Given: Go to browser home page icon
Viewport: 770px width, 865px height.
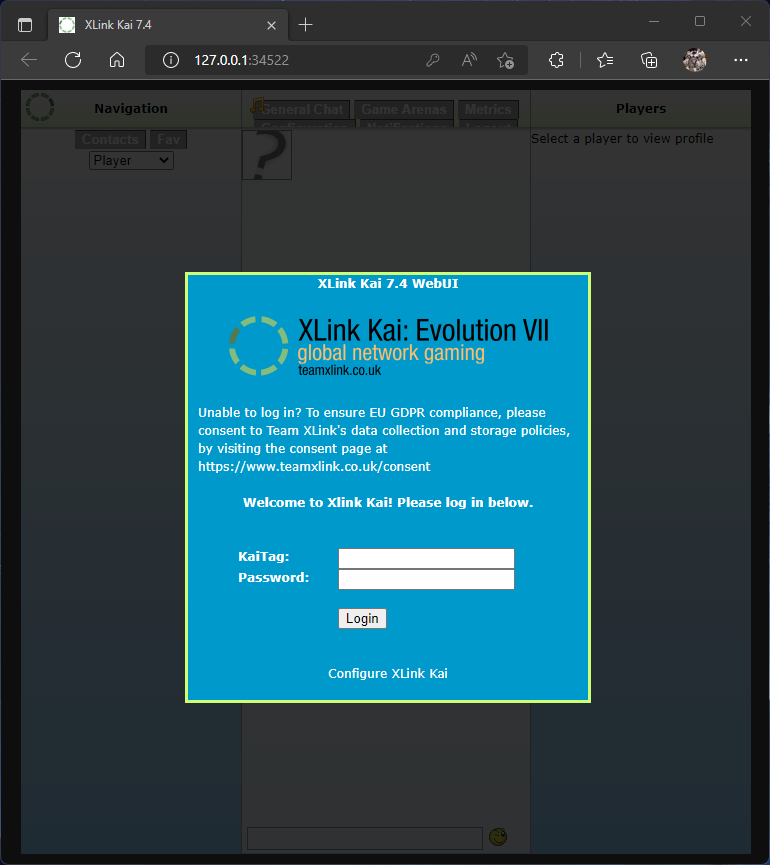Looking at the screenshot, I should [117, 60].
